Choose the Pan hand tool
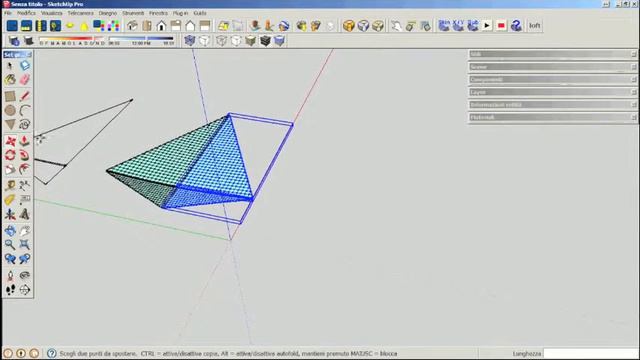This screenshot has width=640, height=360. pyautogui.click(x=24, y=231)
